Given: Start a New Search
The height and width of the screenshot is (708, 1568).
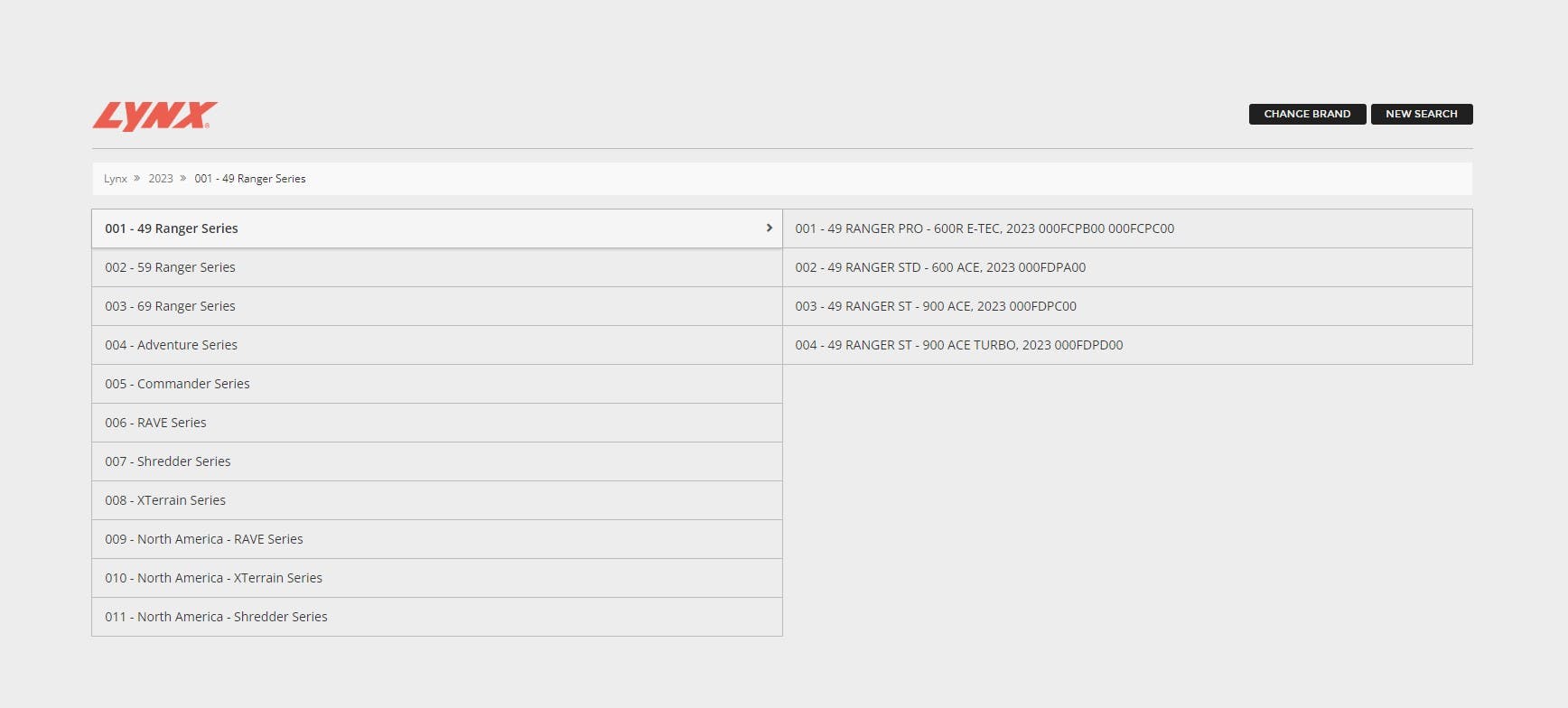Looking at the screenshot, I should point(1421,114).
